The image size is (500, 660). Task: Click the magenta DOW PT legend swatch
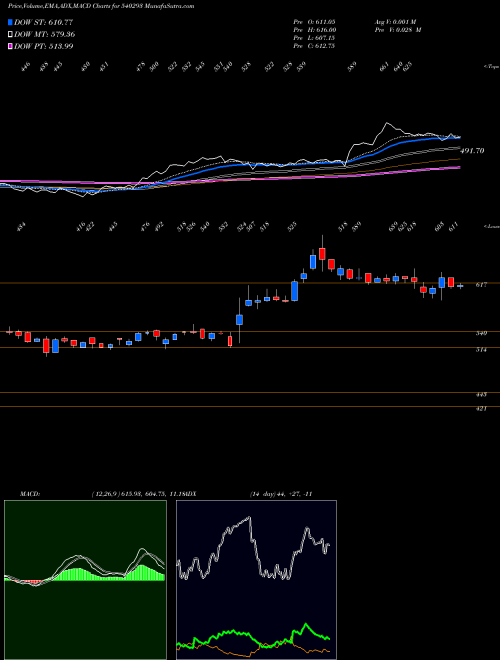(10, 46)
